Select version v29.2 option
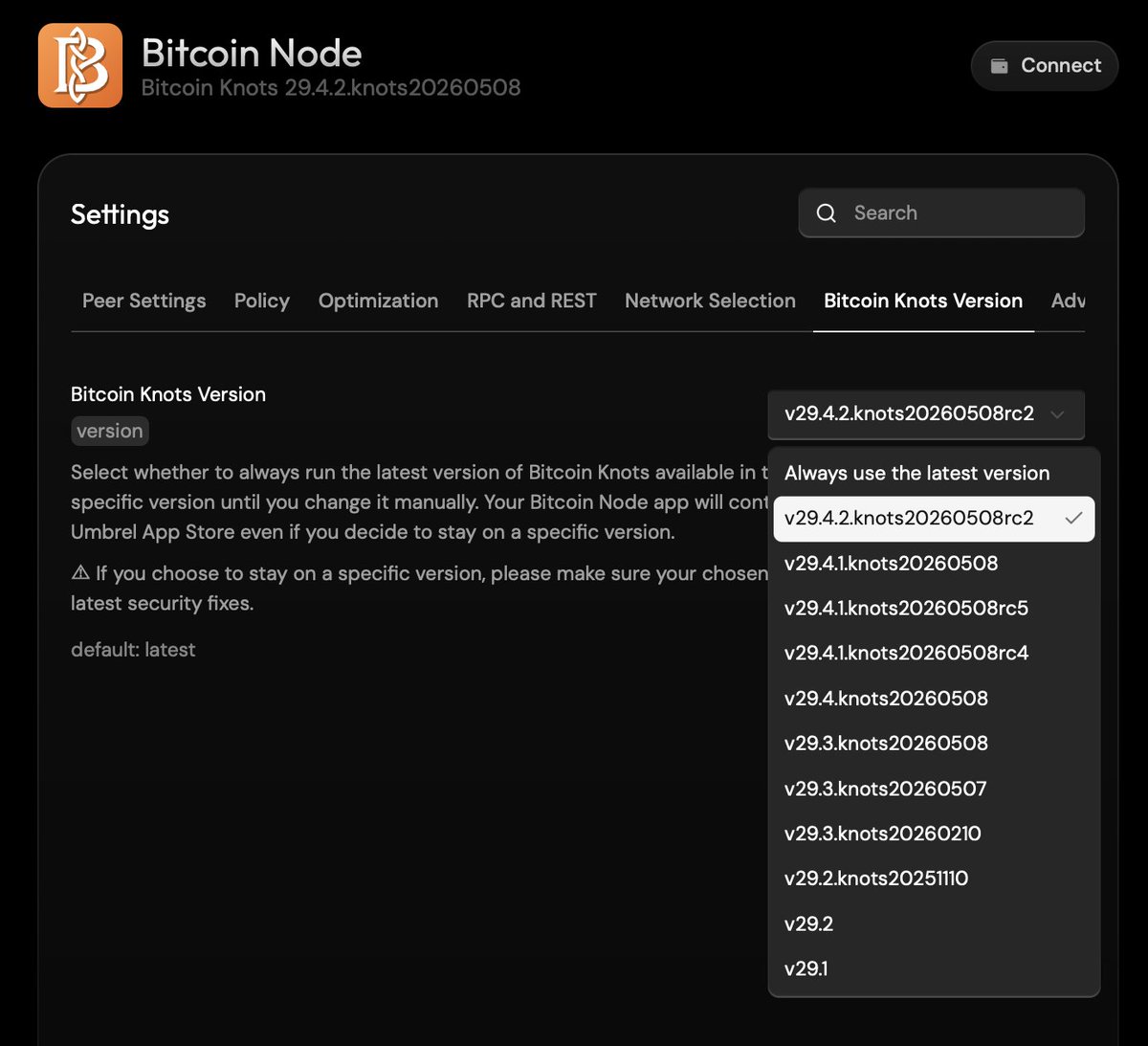 pos(934,924)
